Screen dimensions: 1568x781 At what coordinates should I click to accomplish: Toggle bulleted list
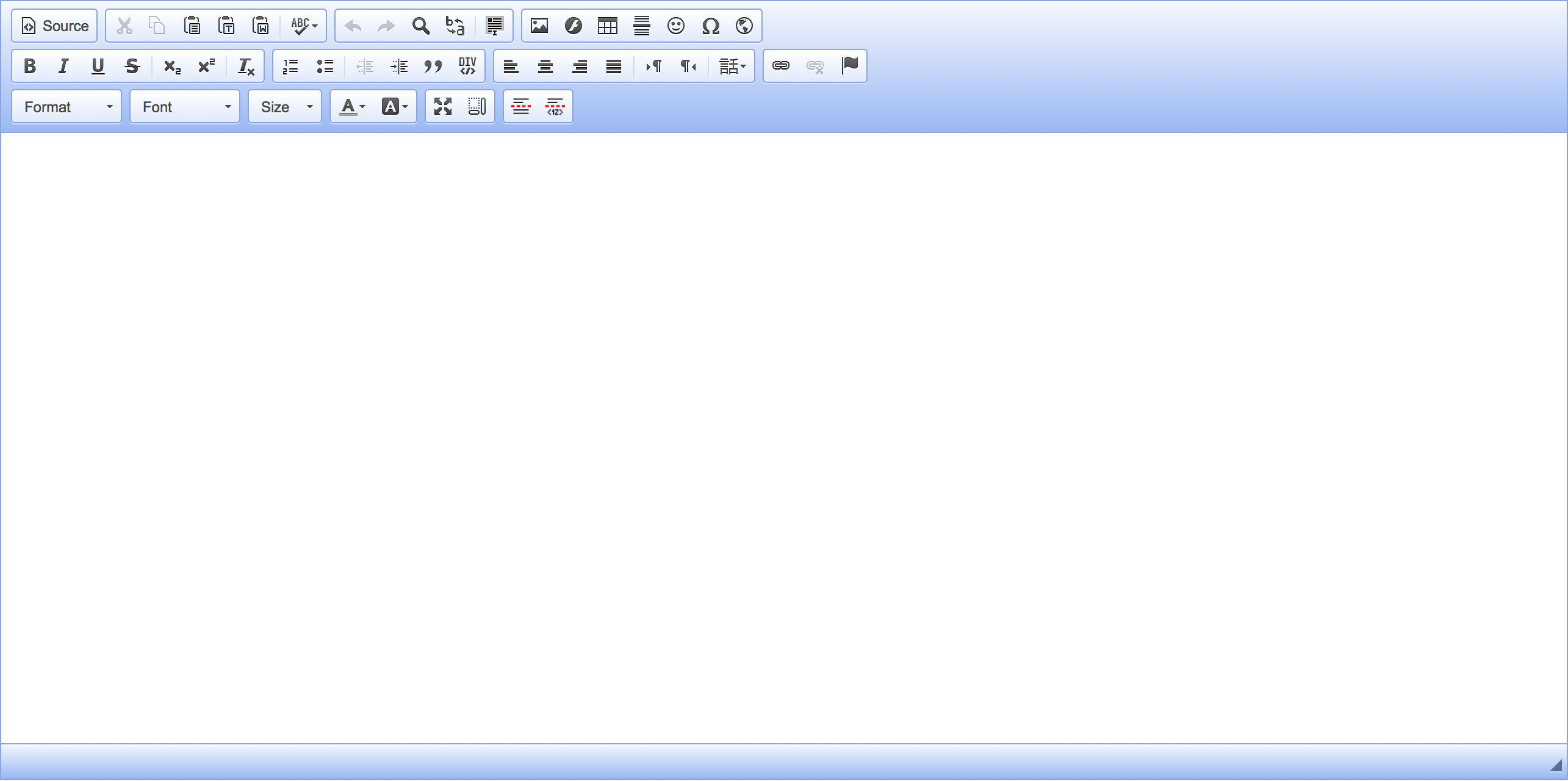[x=325, y=66]
